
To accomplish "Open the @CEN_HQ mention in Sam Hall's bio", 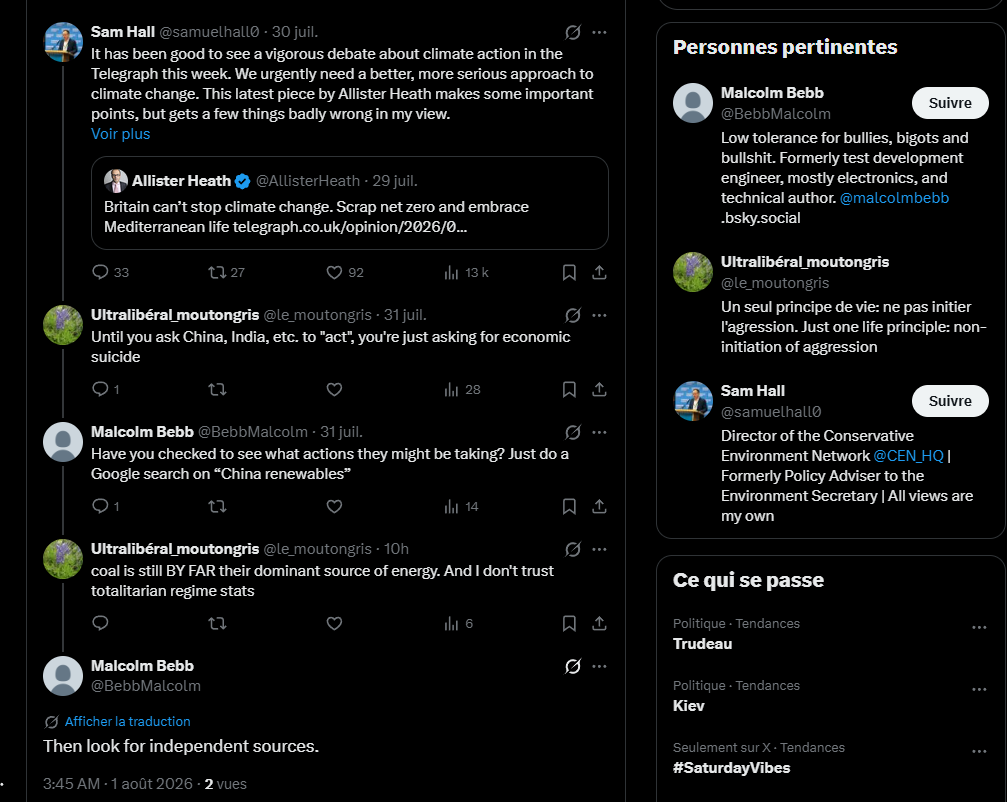I will (x=908, y=456).
